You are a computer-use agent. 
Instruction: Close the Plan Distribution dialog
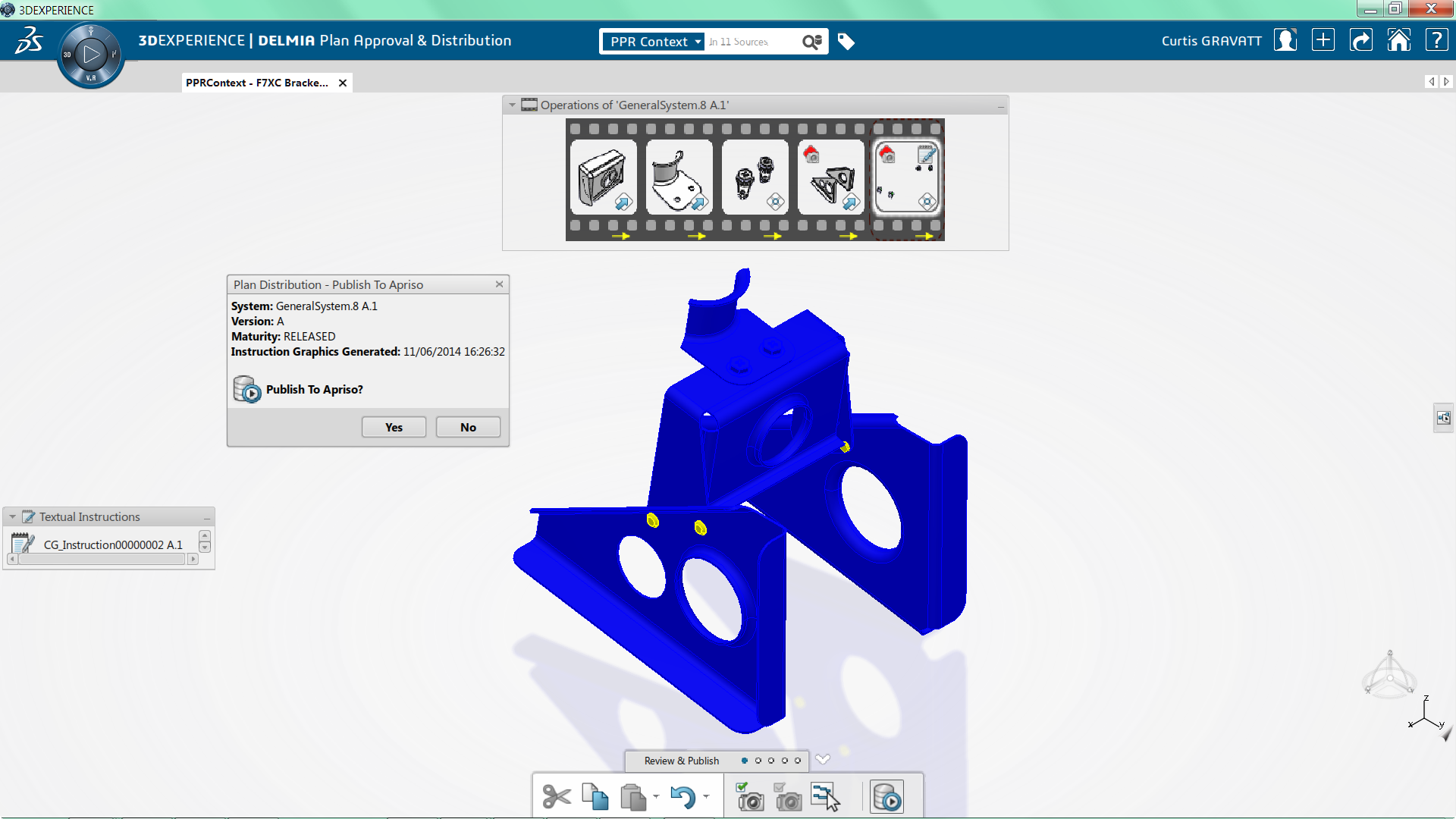pos(499,284)
